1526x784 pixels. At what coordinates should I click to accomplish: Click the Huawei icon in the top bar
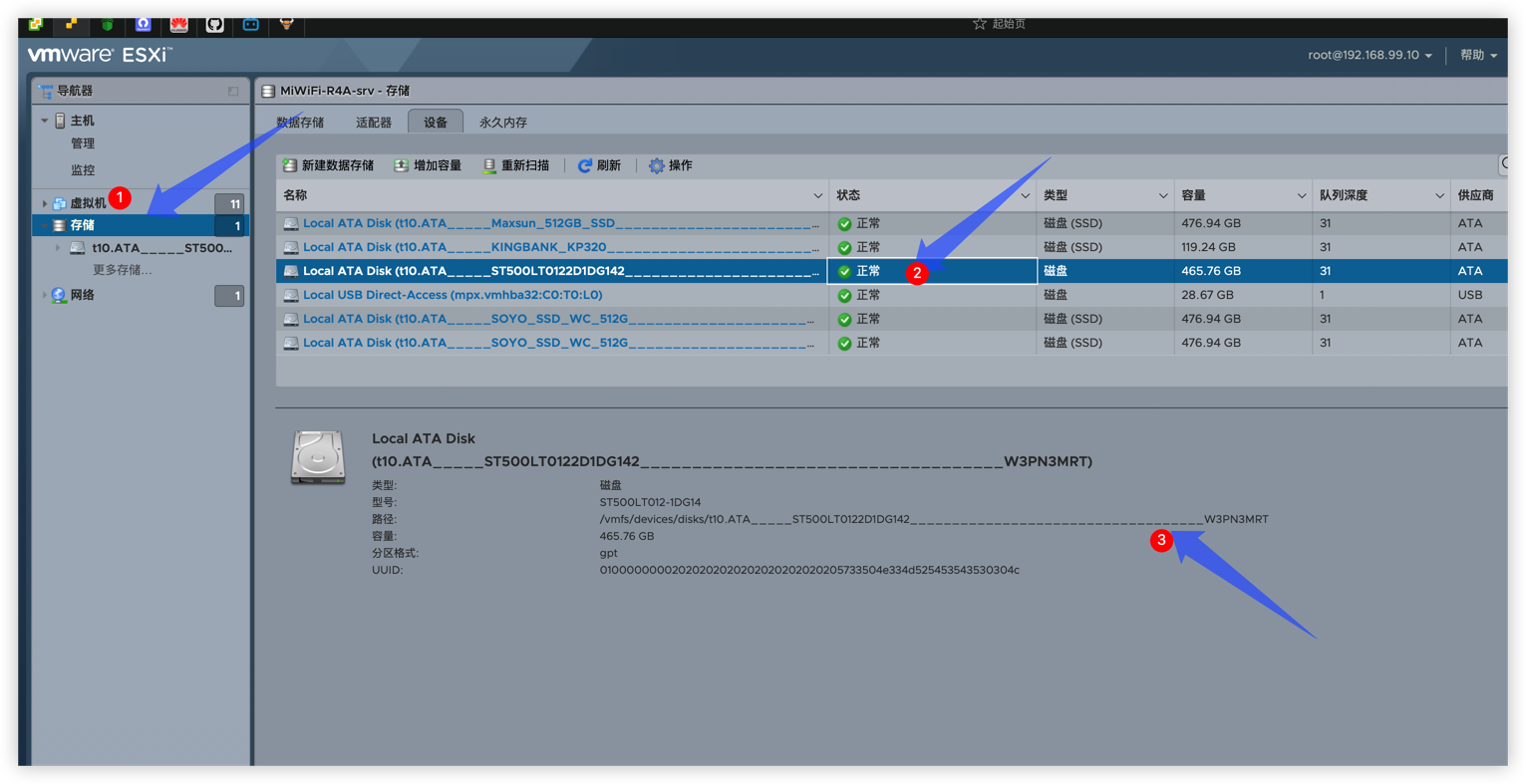click(178, 24)
